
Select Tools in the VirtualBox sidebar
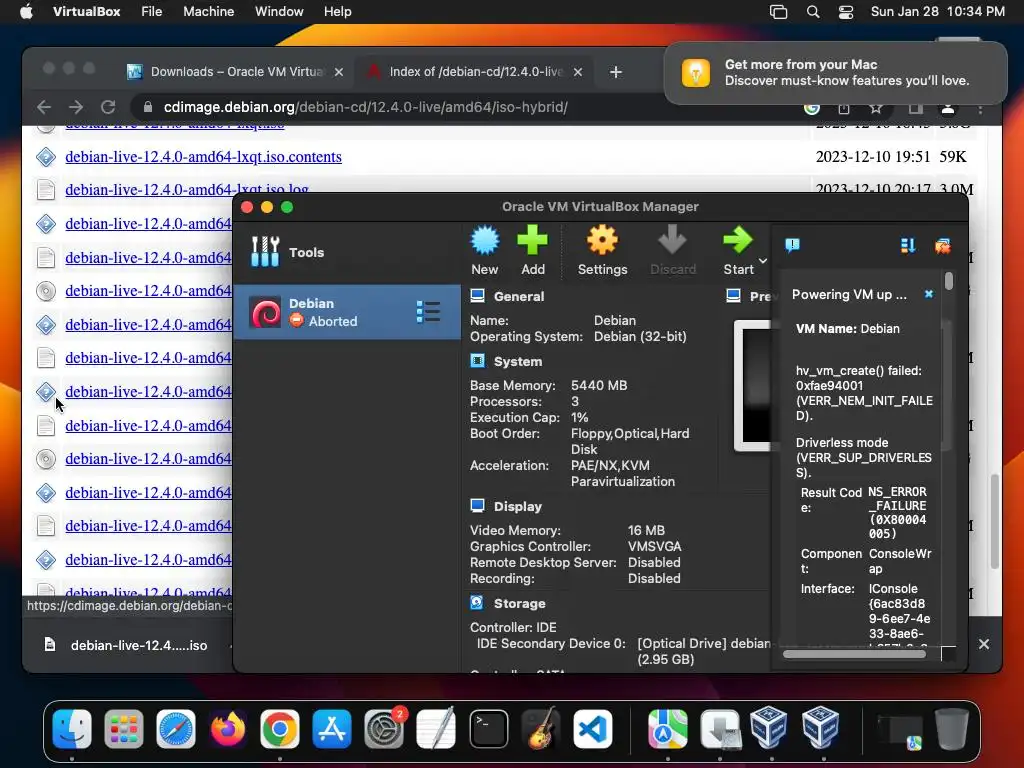coord(347,252)
